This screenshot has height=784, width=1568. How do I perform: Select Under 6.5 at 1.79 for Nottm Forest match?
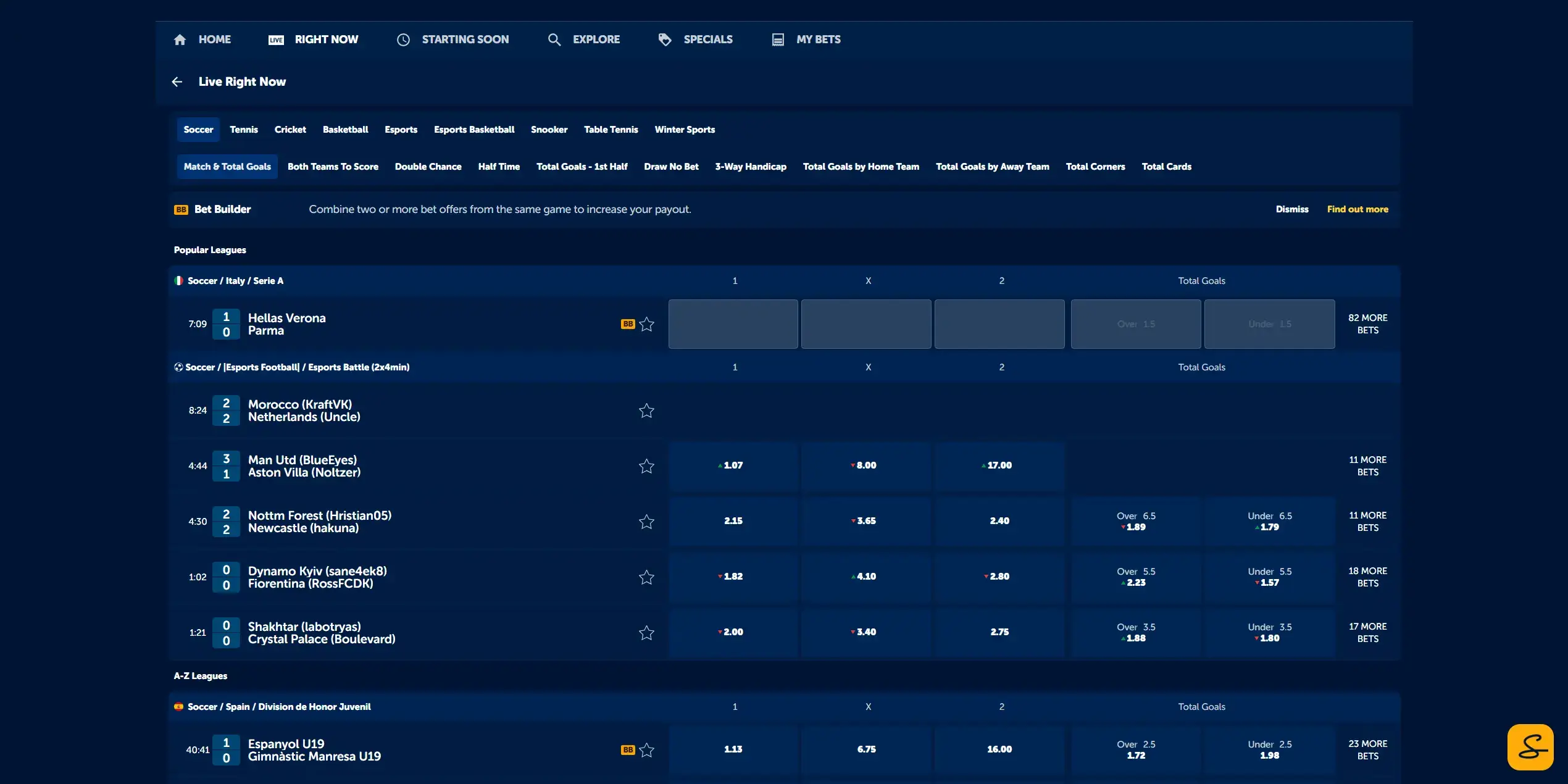point(1269,521)
